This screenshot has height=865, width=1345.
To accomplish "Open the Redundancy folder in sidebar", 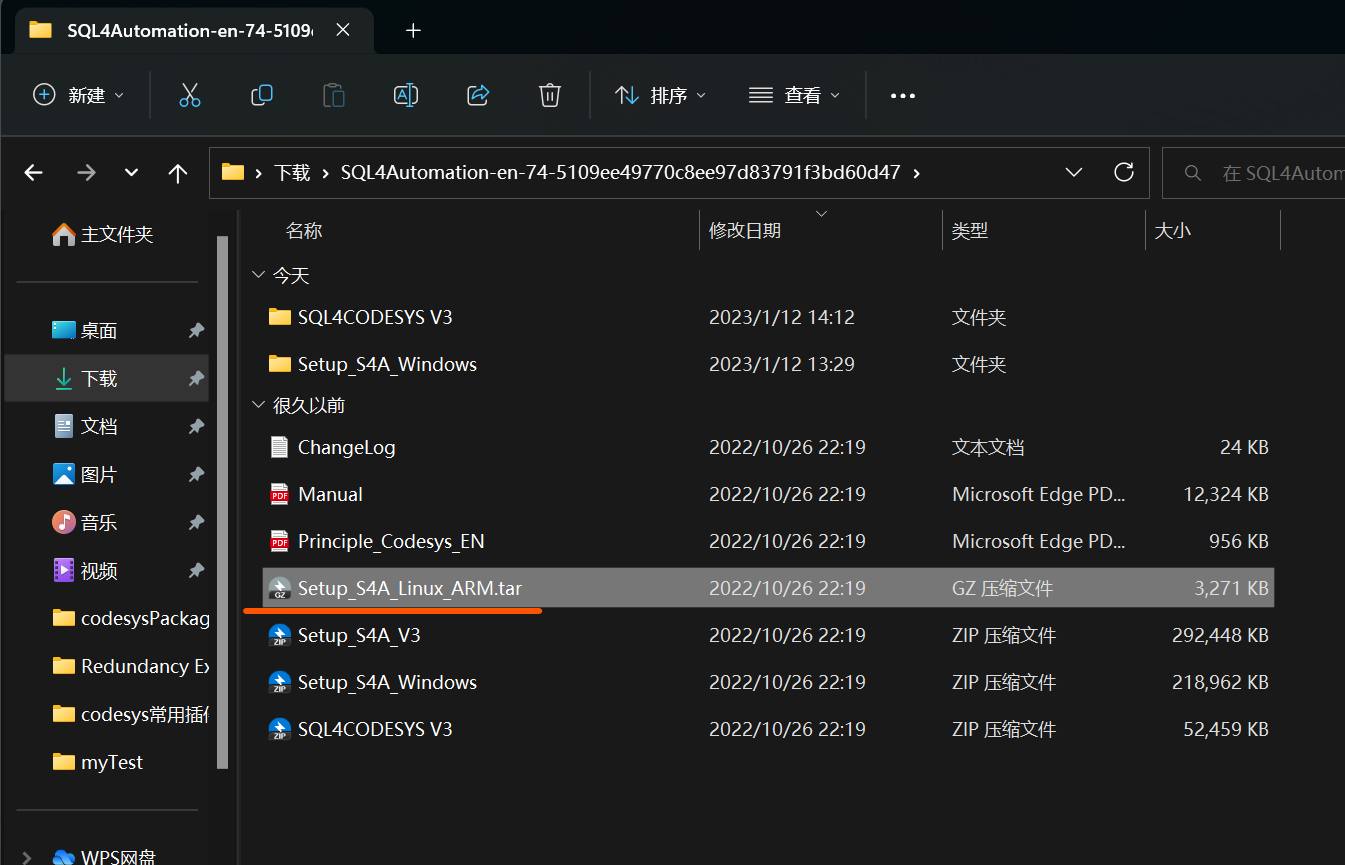I will click(x=106, y=666).
